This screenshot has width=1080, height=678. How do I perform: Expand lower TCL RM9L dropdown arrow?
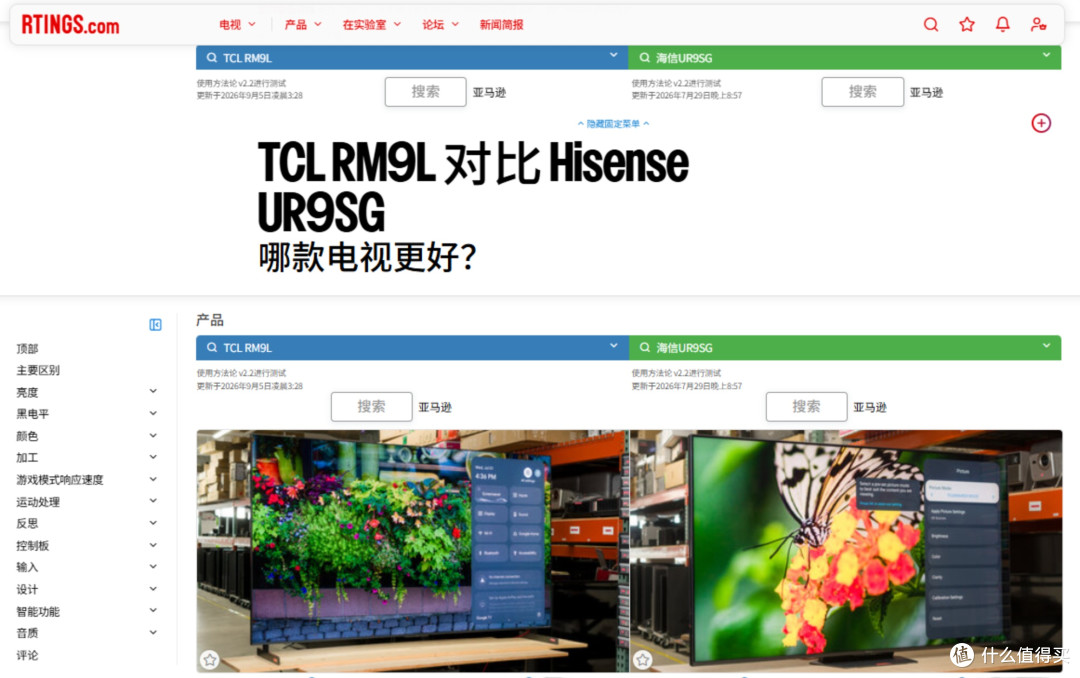click(613, 345)
